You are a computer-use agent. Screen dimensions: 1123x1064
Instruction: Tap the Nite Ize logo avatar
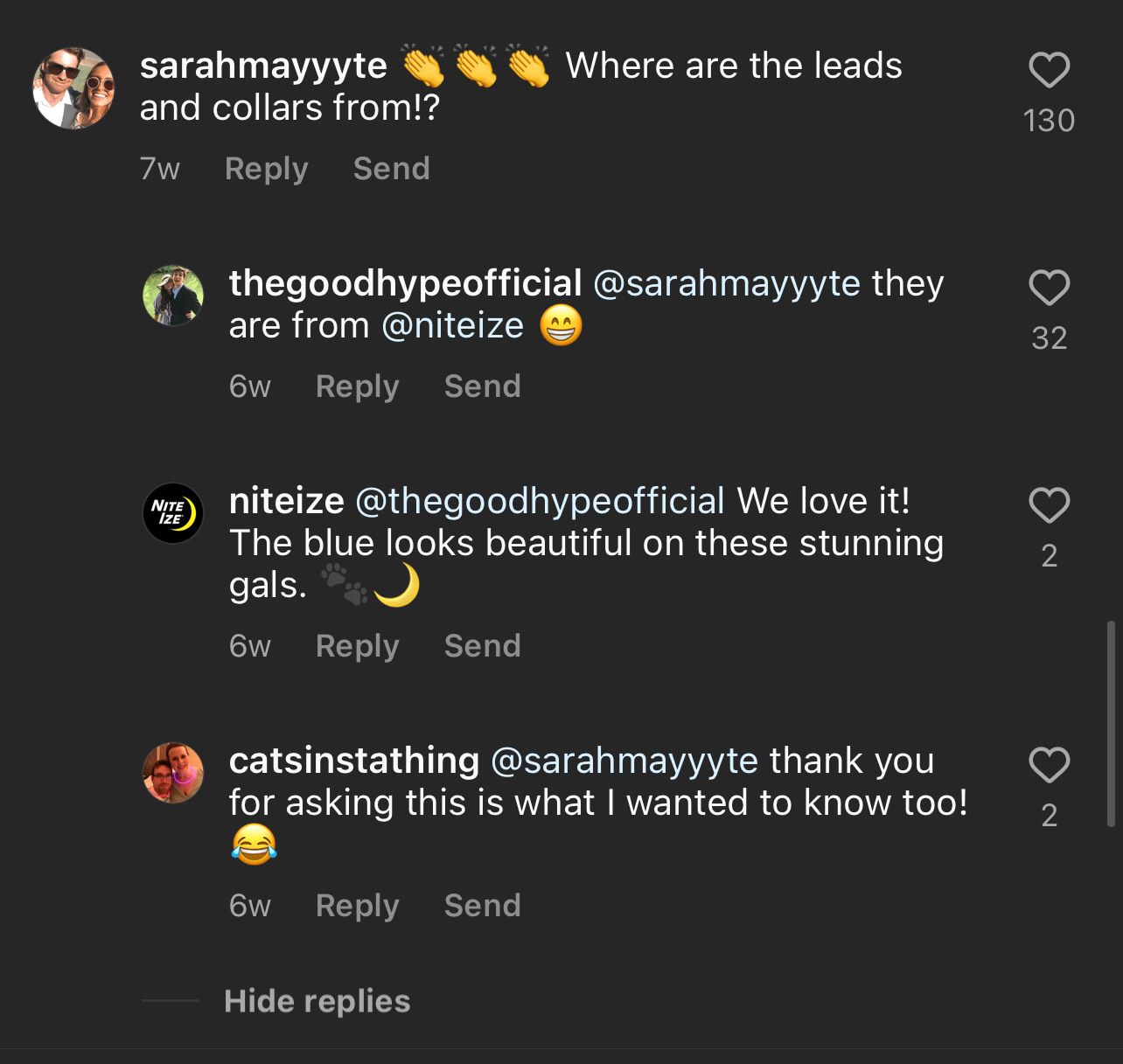click(x=173, y=513)
